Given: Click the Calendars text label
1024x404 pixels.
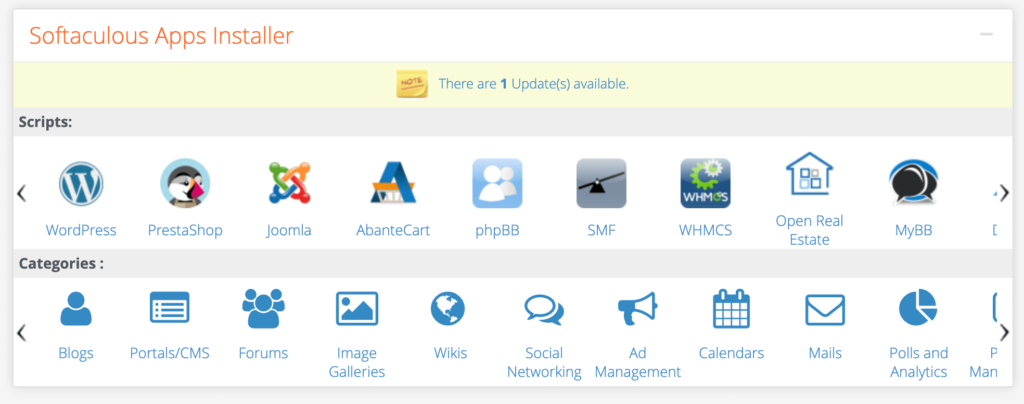Looking at the screenshot, I should point(731,353).
